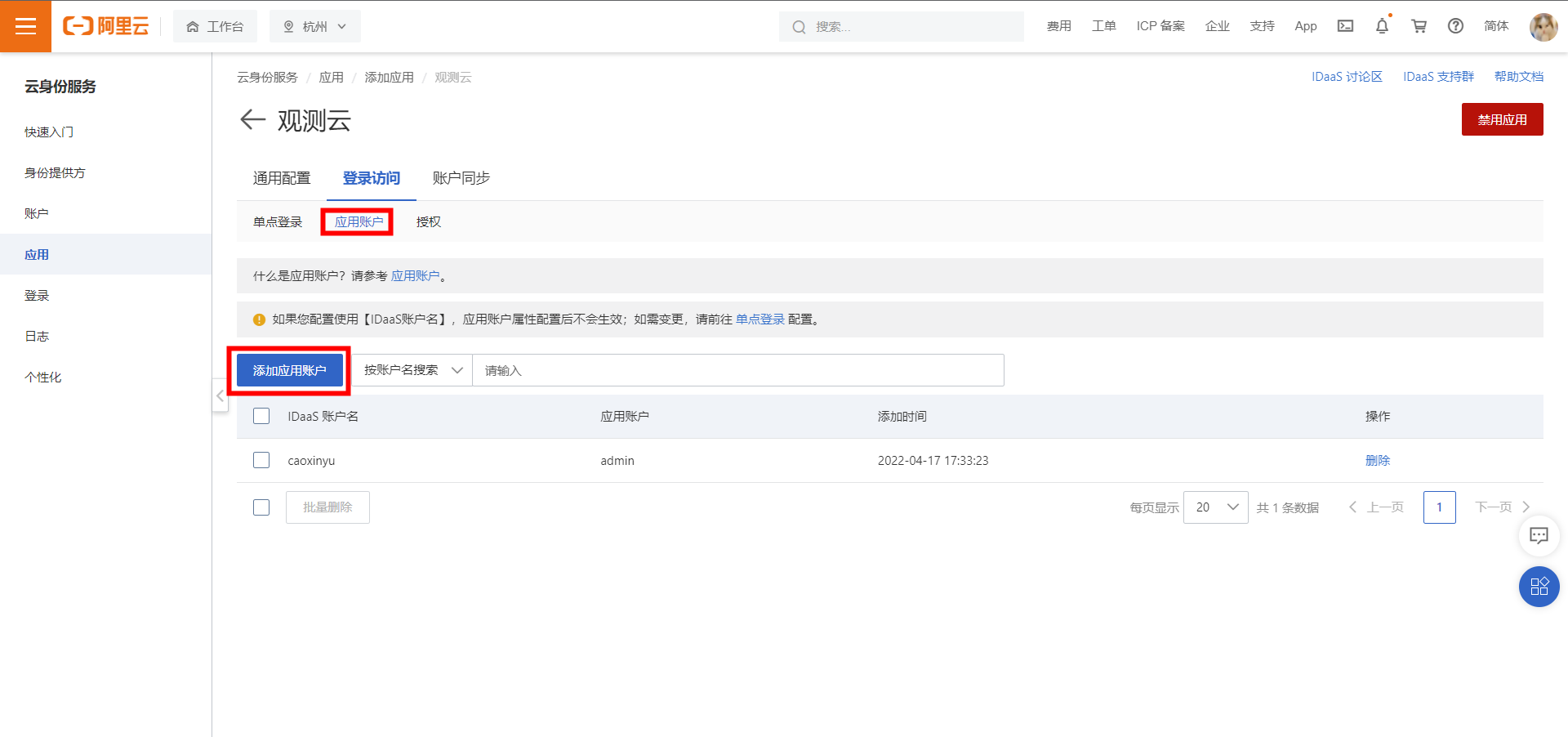
Task: Switch to the 账户同步 tab
Action: (x=461, y=178)
